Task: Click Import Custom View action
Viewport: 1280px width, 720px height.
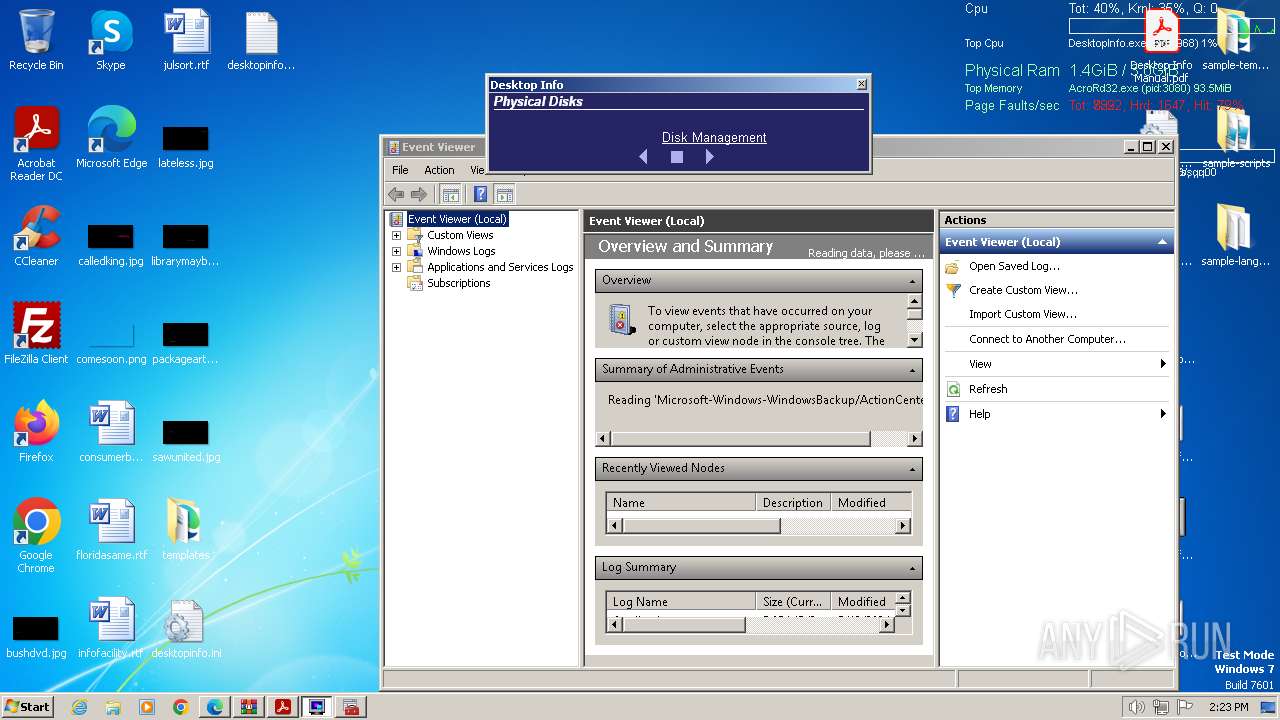Action: point(1023,314)
